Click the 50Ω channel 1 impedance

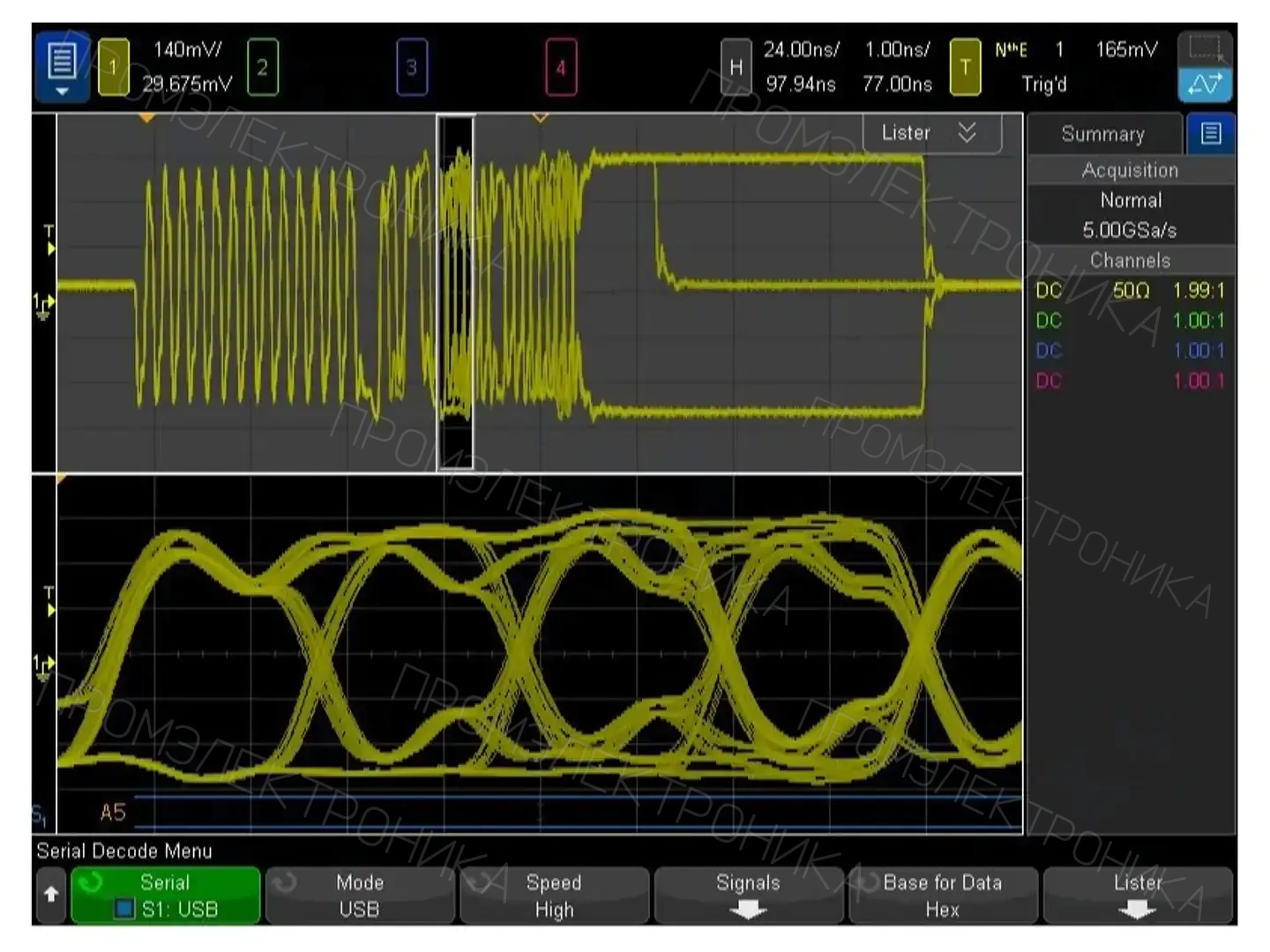pyautogui.click(x=1131, y=290)
